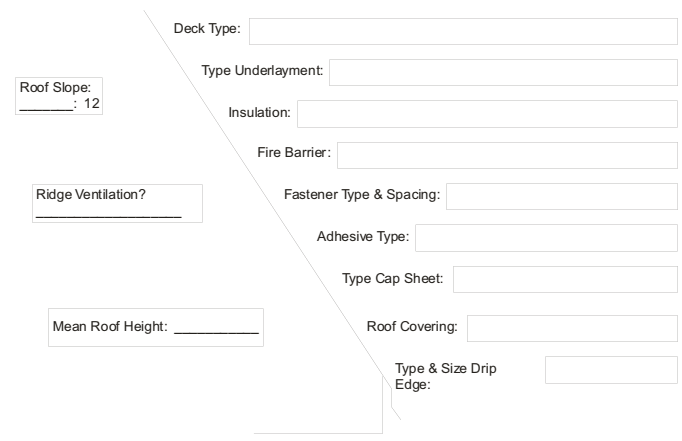
Task: Click the Fastener Type & Spacing field
Action: tap(561, 196)
